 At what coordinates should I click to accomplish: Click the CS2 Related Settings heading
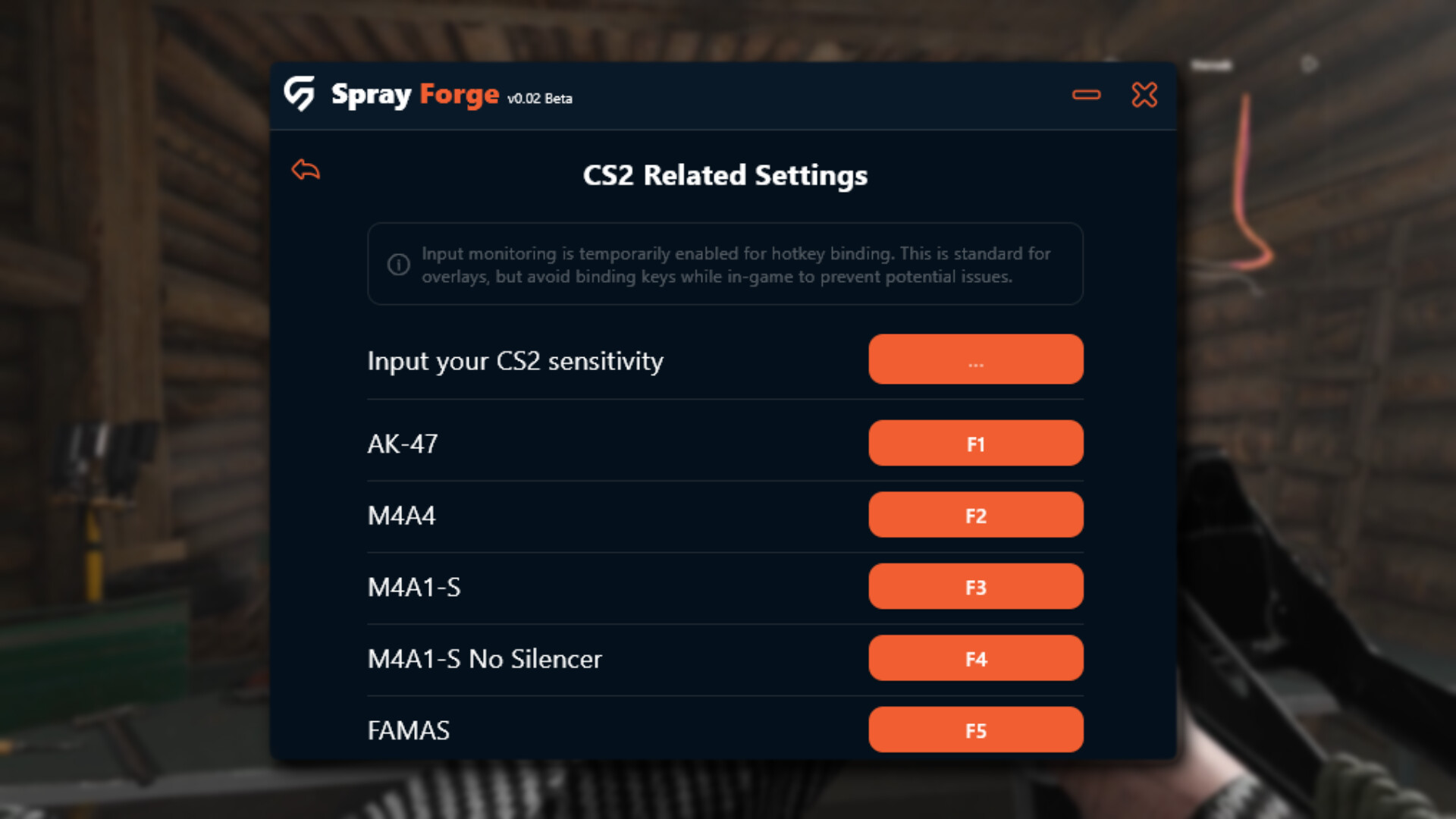point(725,176)
